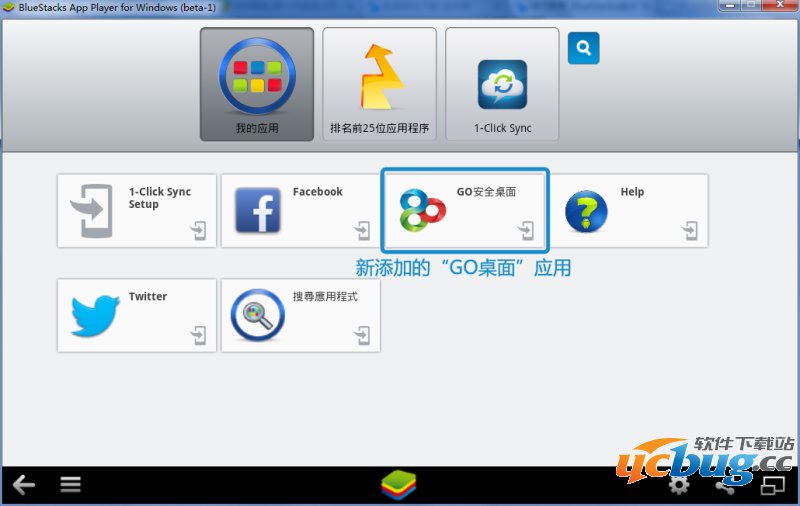Launch the 1-Click Sync Setup app icon
Viewport: 800px width, 506px height.
pyautogui.click(x=91, y=211)
